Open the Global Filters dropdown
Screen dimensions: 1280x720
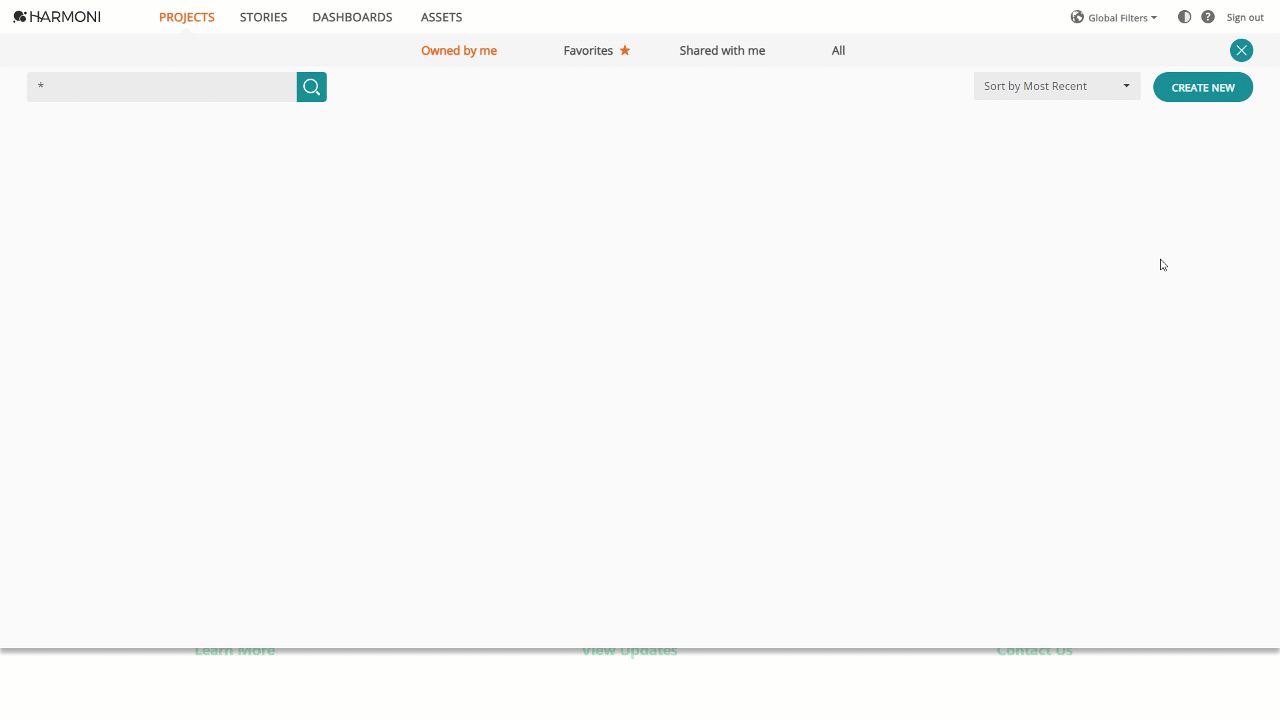point(1120,17)
